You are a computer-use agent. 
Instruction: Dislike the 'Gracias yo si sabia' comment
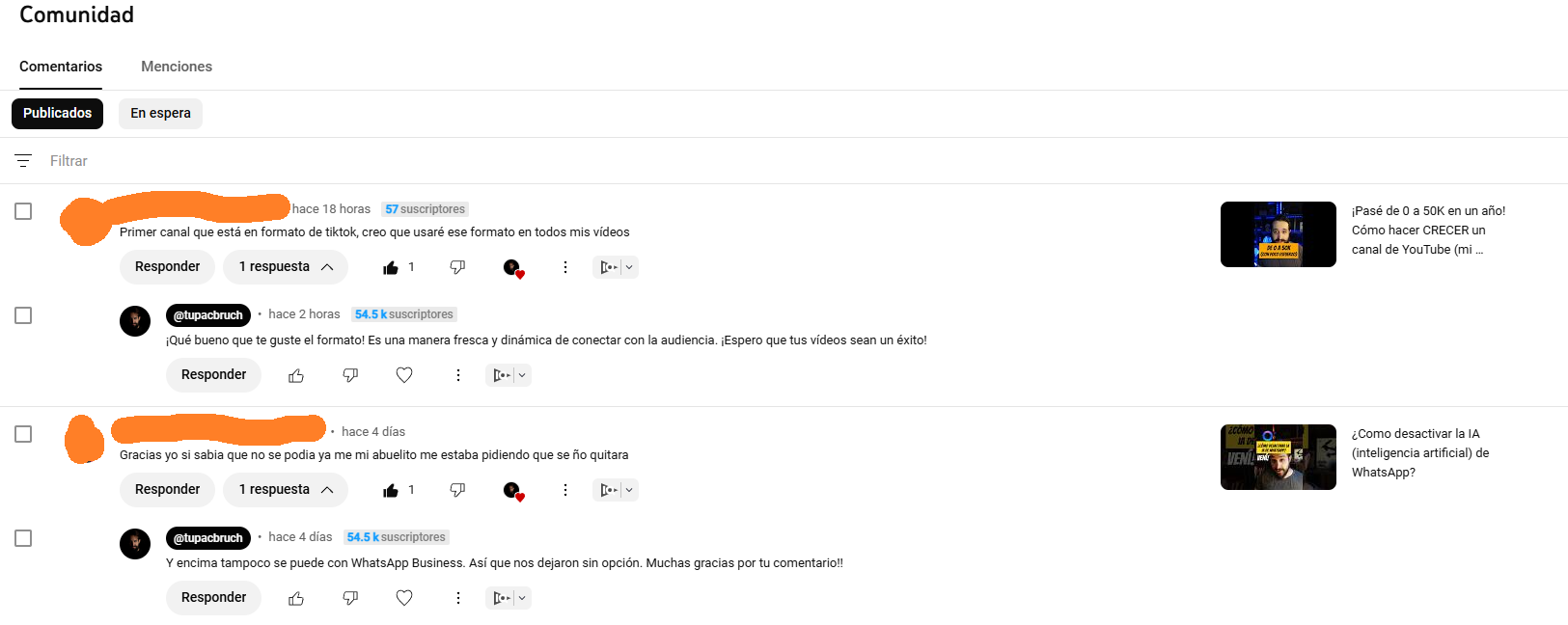(457, 490)
